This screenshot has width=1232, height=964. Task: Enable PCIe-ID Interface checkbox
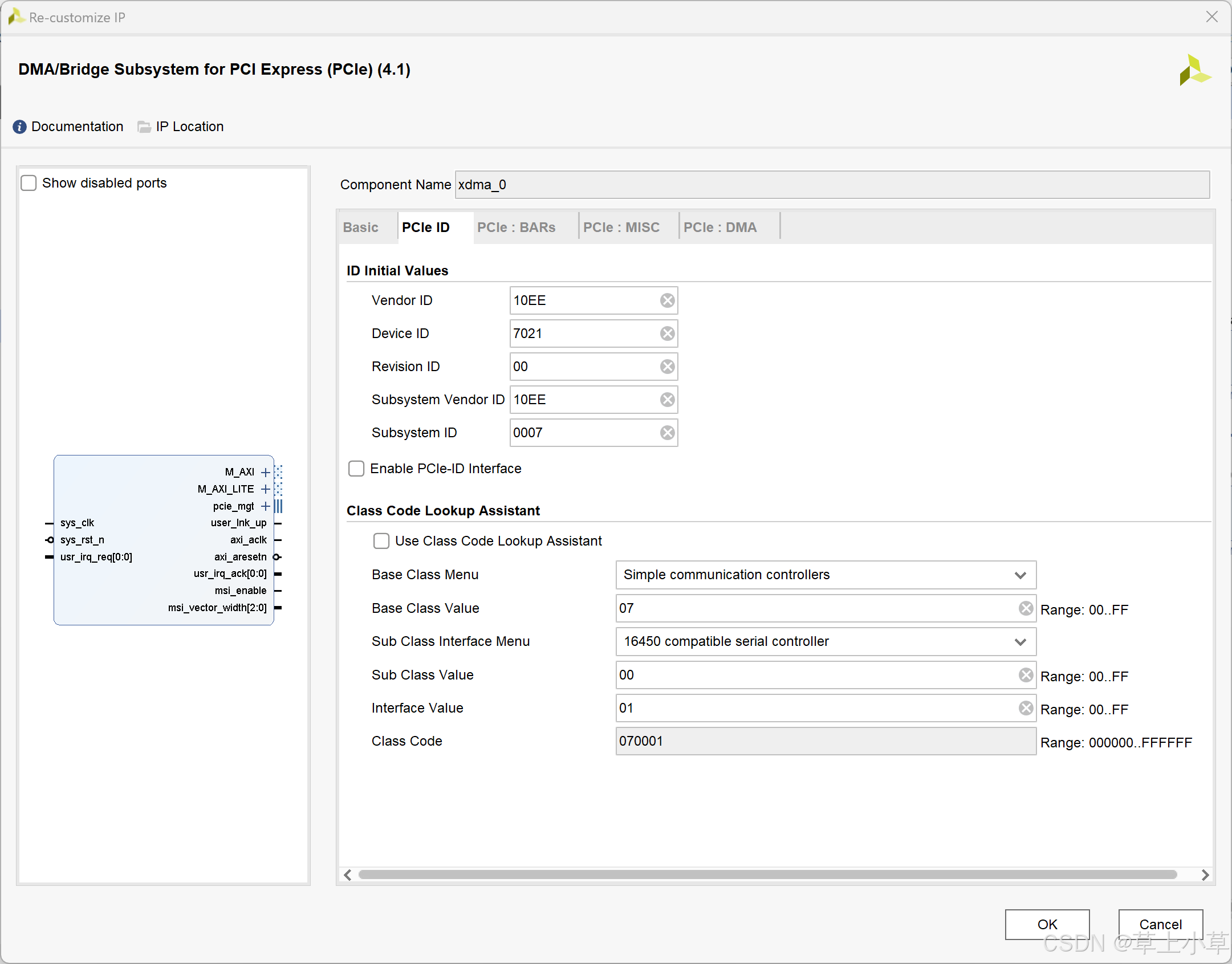(x=356, y=469)
